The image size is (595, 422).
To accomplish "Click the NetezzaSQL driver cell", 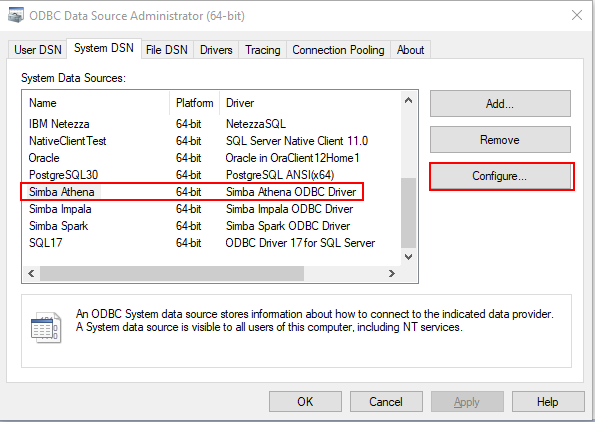I will pos(256,124).
